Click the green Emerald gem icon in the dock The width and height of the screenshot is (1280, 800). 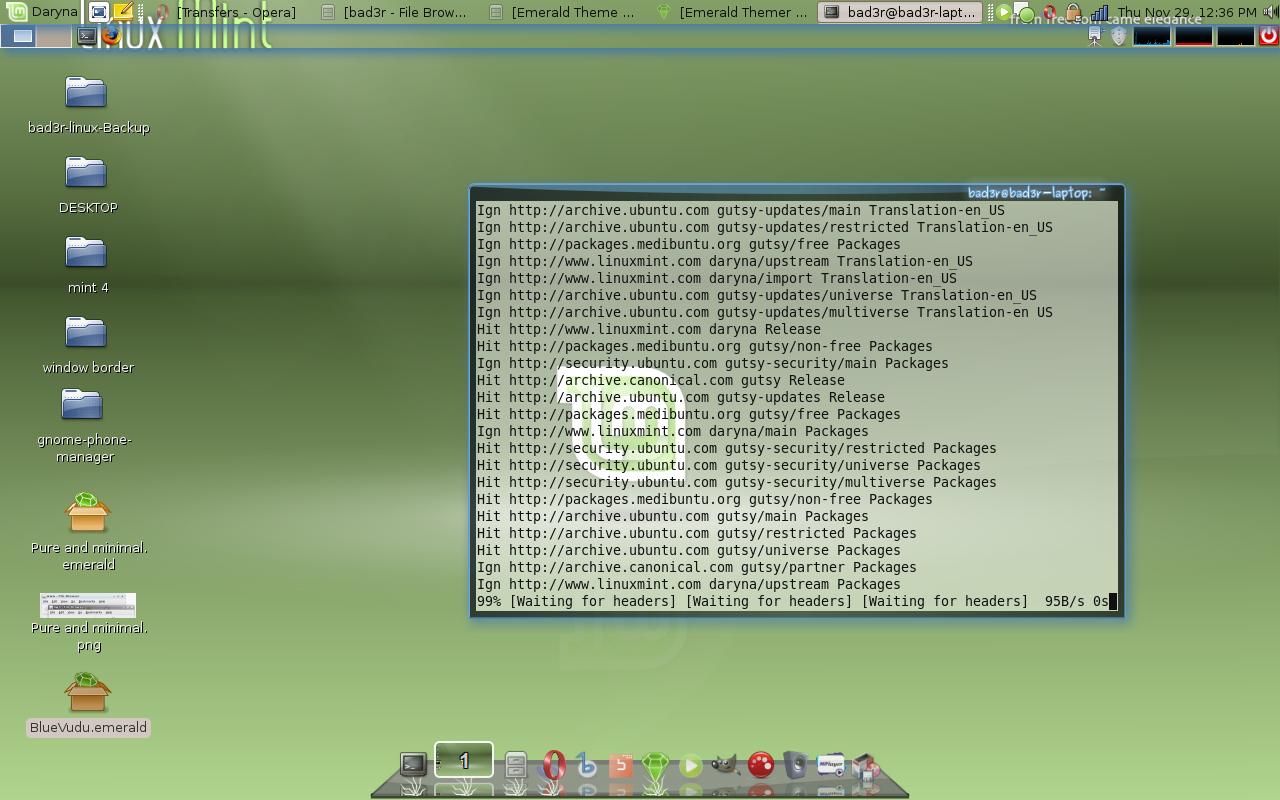point(656,764)
